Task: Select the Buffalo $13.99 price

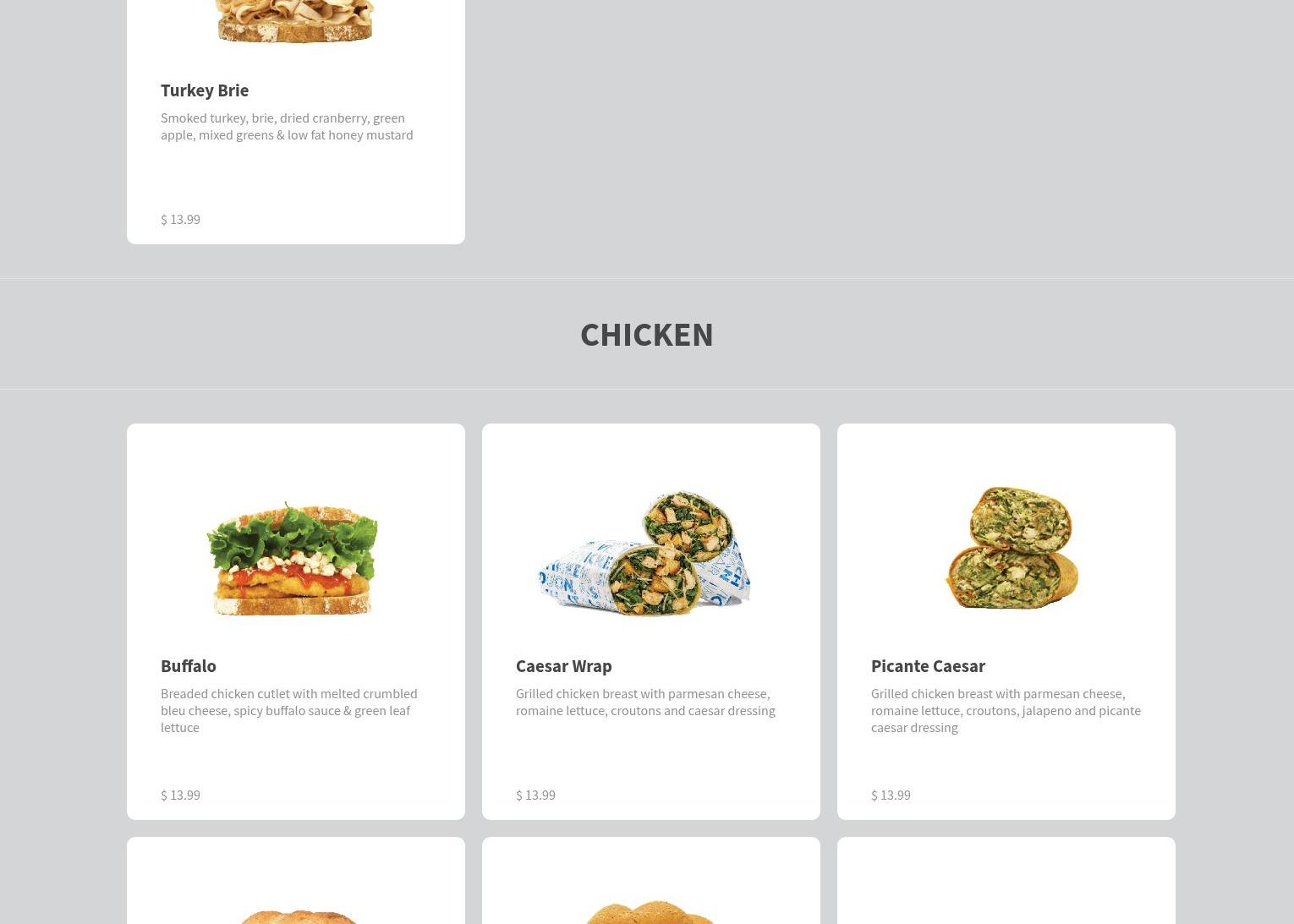Action: (x=180, y=795)
